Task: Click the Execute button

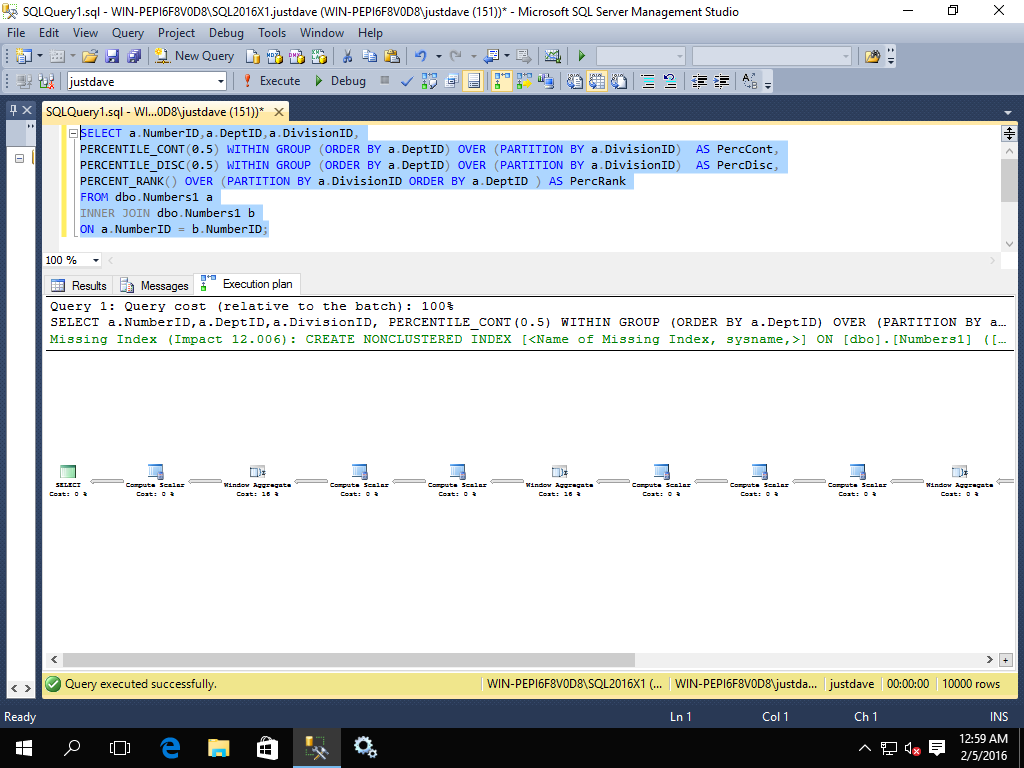Action: coord(271,81)
